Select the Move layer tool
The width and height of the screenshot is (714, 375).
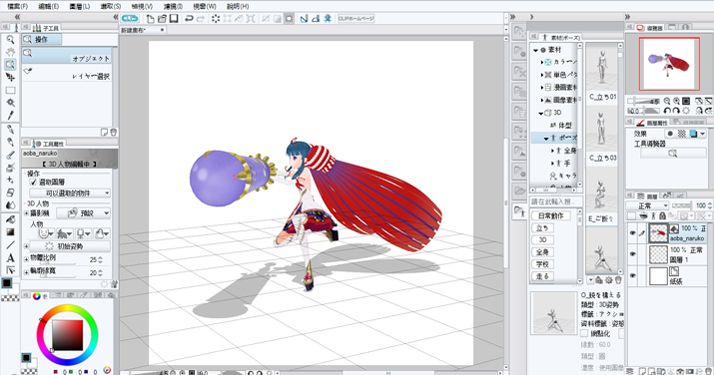click(10, 77)
